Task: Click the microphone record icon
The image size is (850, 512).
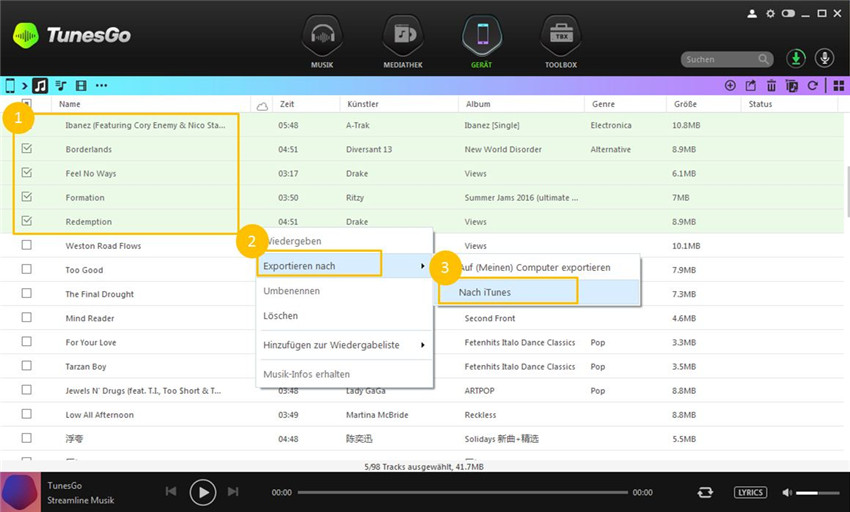Action: (x=825, y=58)
